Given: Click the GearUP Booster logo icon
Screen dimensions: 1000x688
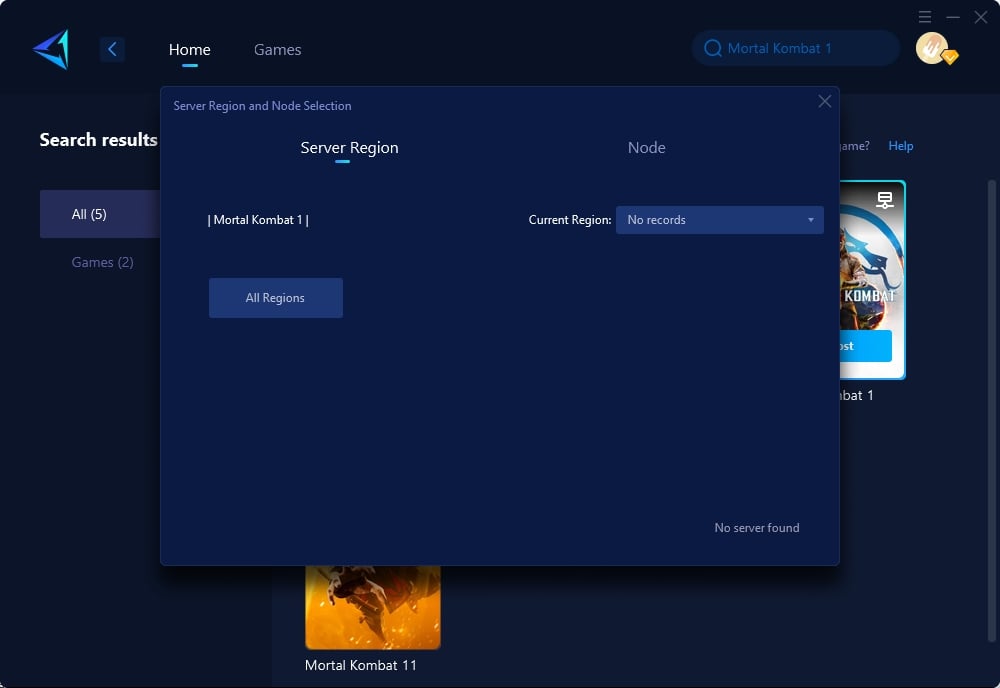Looking at the screenshot, I should [51, 49].
